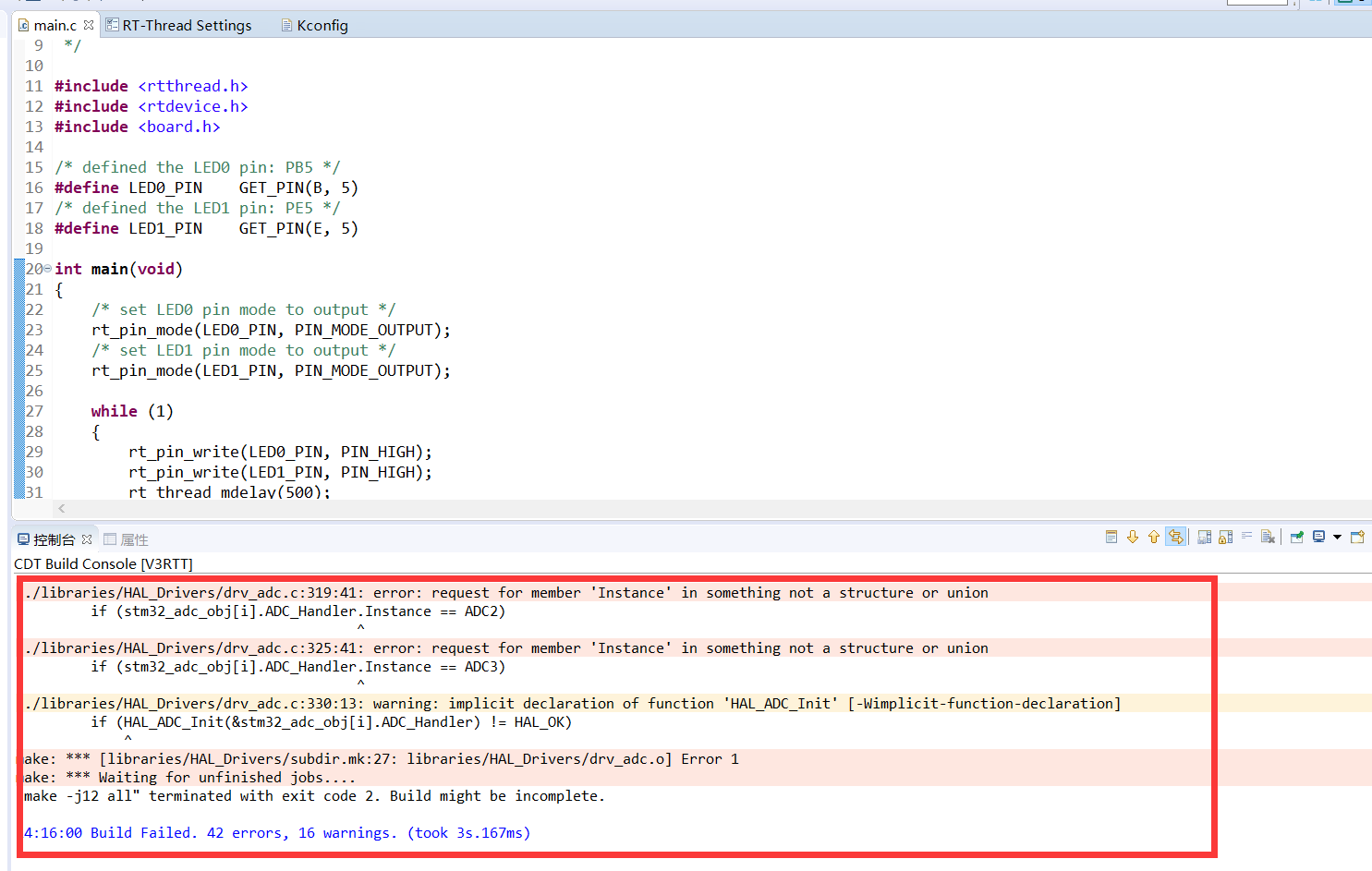Jump to previous error with up arrow
The width and height of the screenshot is (1372, 871).
click(x=1154, y=537)
